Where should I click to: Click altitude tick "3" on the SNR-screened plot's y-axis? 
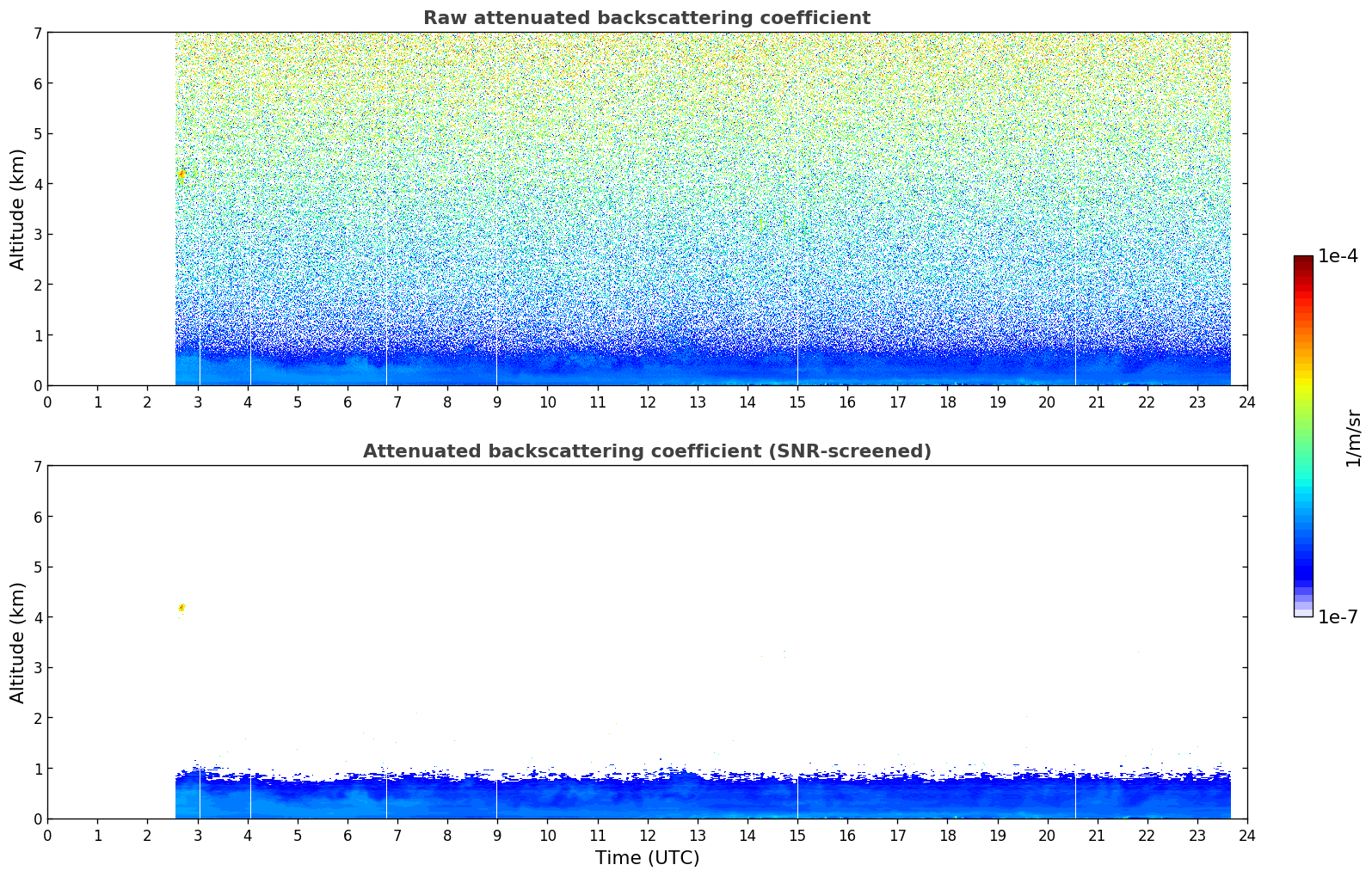pos(37,667)
